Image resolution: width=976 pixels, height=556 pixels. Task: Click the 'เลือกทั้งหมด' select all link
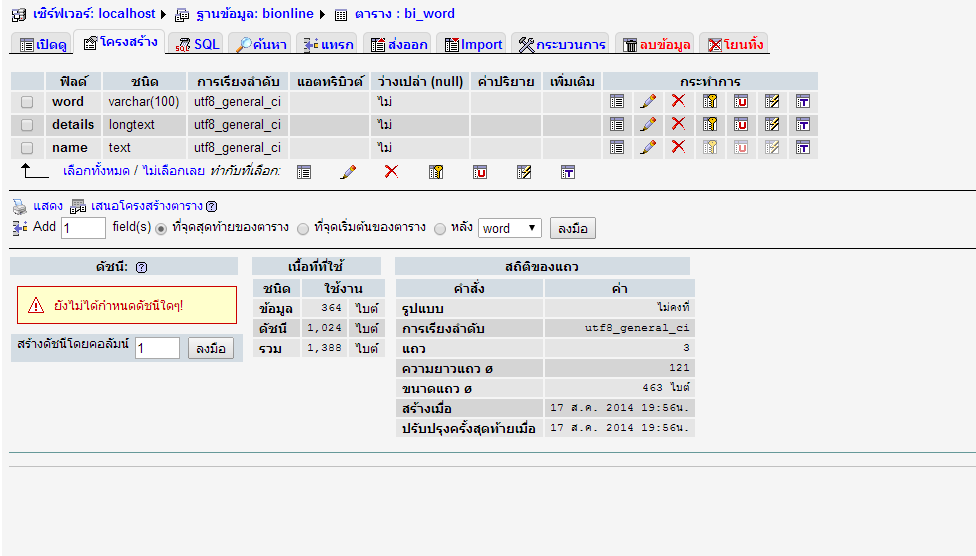point(96,171)
